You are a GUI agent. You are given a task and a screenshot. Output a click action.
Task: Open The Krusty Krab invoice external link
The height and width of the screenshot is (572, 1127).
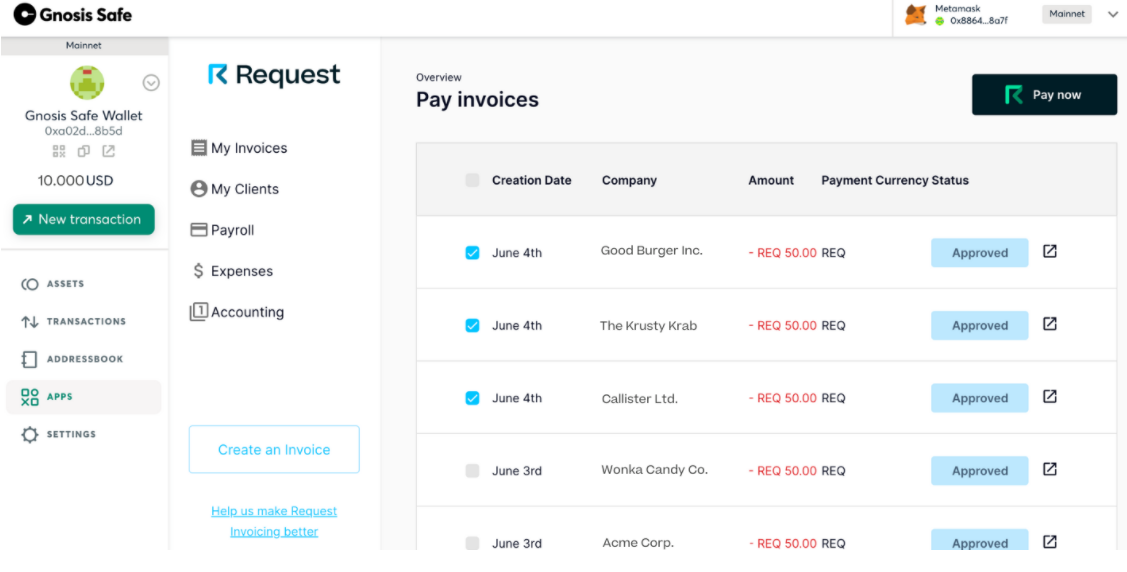point(1050,324)
